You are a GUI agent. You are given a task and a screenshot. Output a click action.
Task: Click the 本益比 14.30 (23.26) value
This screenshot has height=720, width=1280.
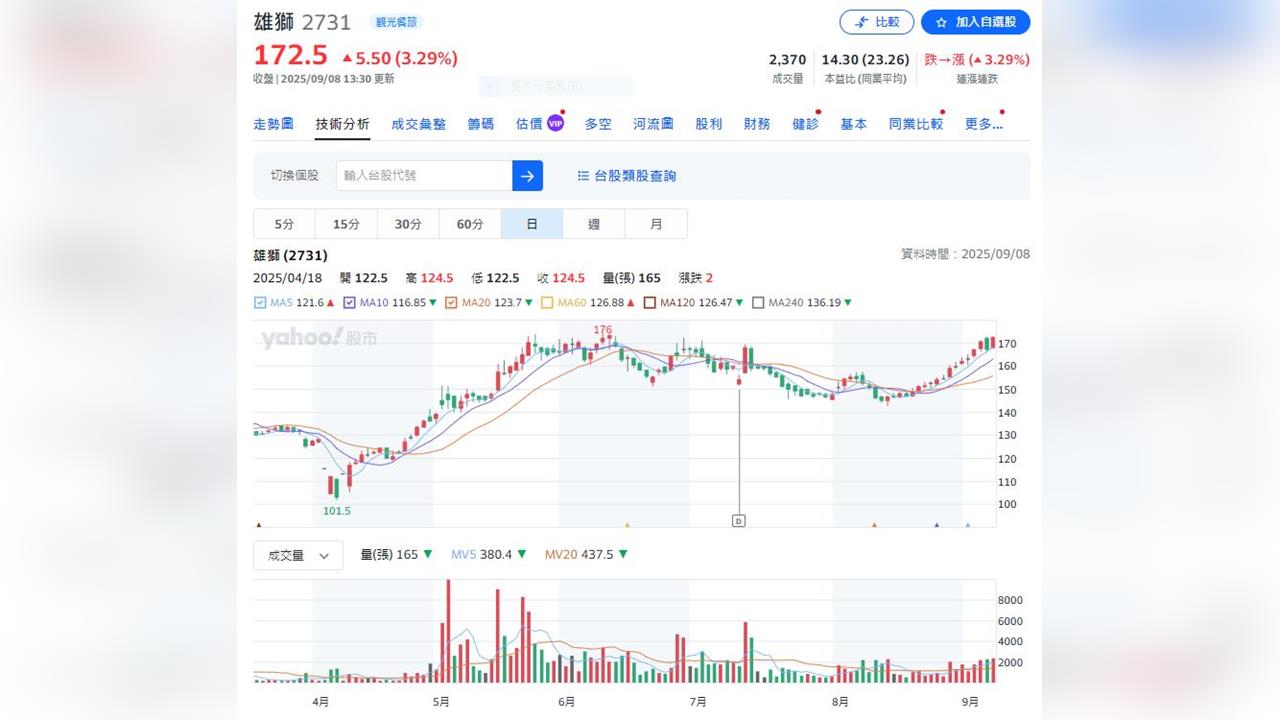pyautogui.click(x=865, y=60)
